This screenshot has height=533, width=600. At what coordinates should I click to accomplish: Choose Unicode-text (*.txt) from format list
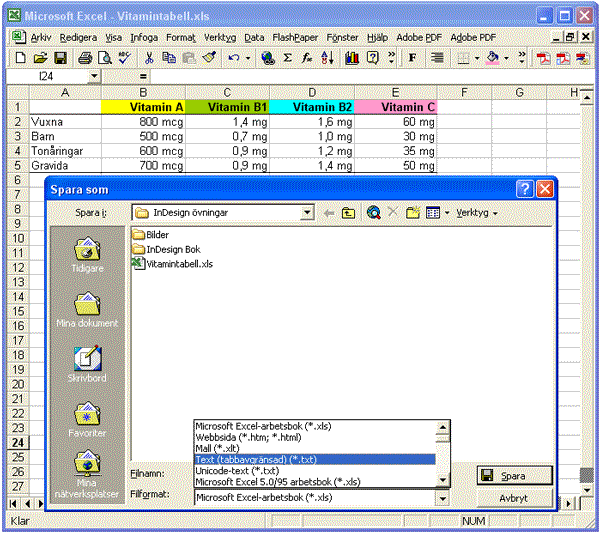click(x=238, y=470)
